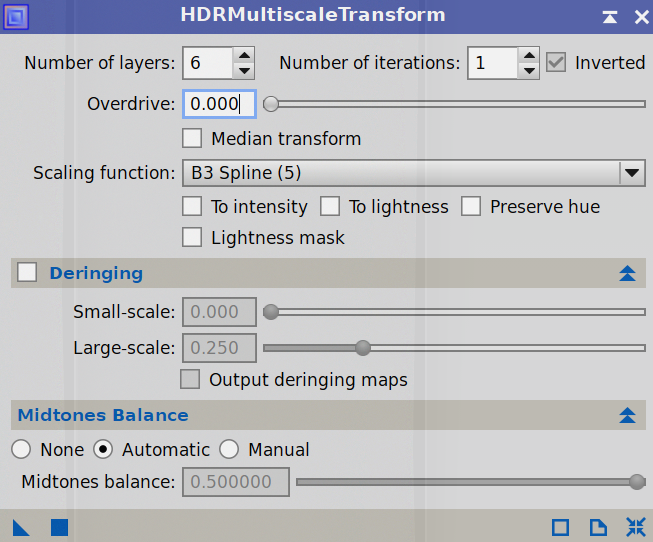This screenshot has height=542, width=653.
Task: Click the Overdrive slider track
Action: point(460,103)
